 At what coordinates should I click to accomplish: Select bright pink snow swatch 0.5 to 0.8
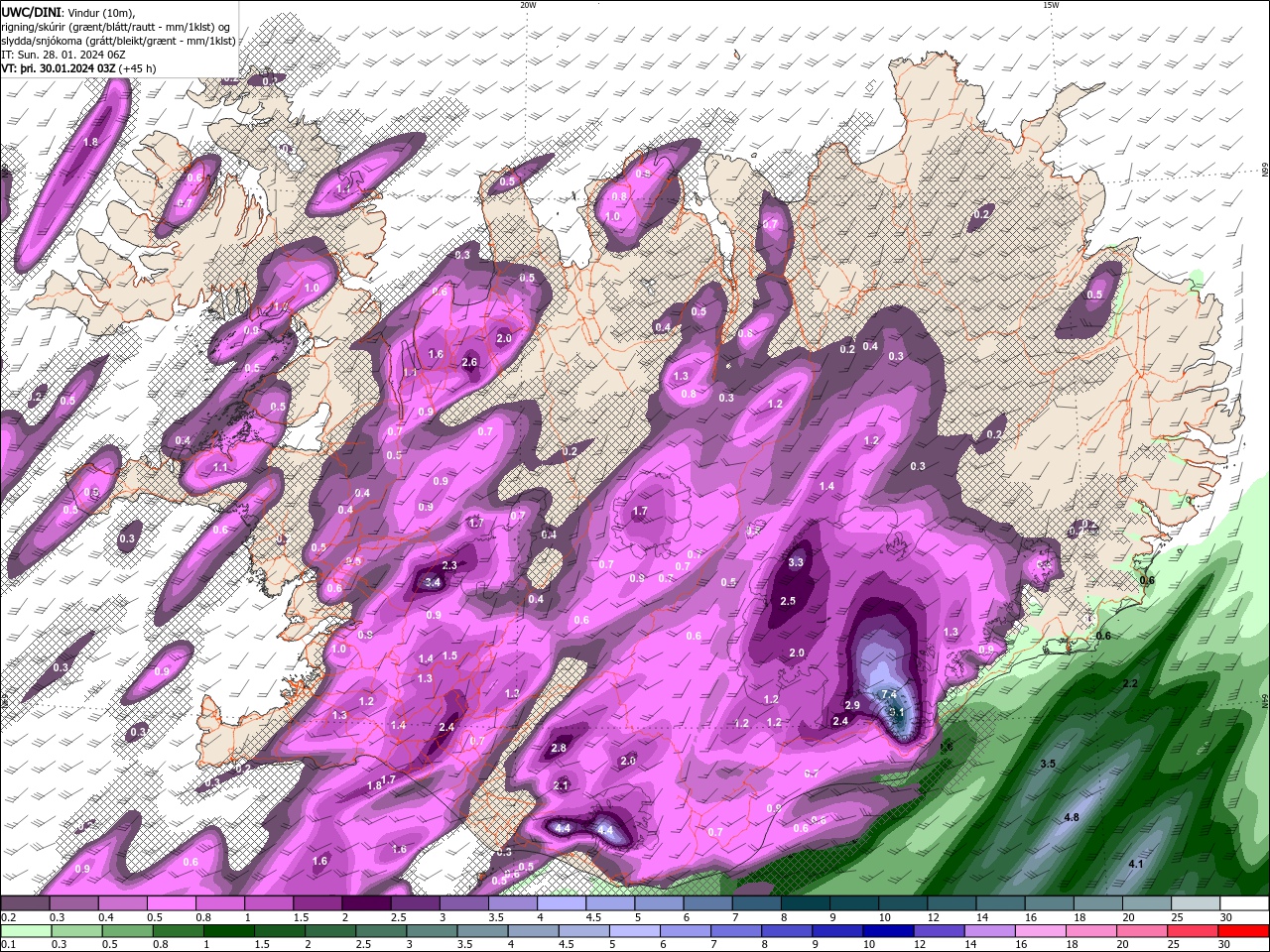[x=171, y=903]
